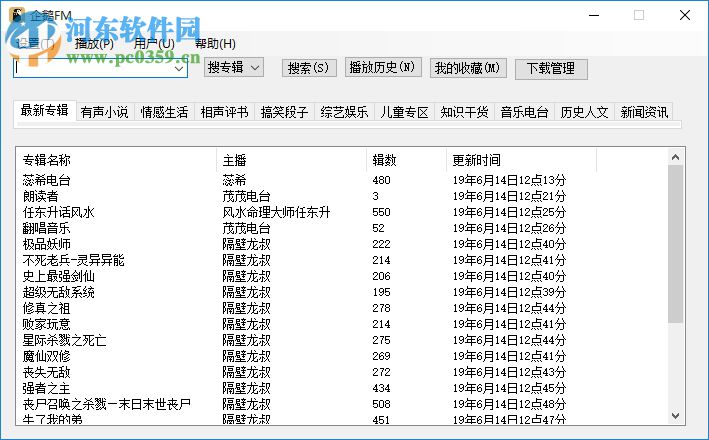Open 我的收藏(M) favorites
Image resolution: width=709 pixels, height=440 pixels.
468,68
